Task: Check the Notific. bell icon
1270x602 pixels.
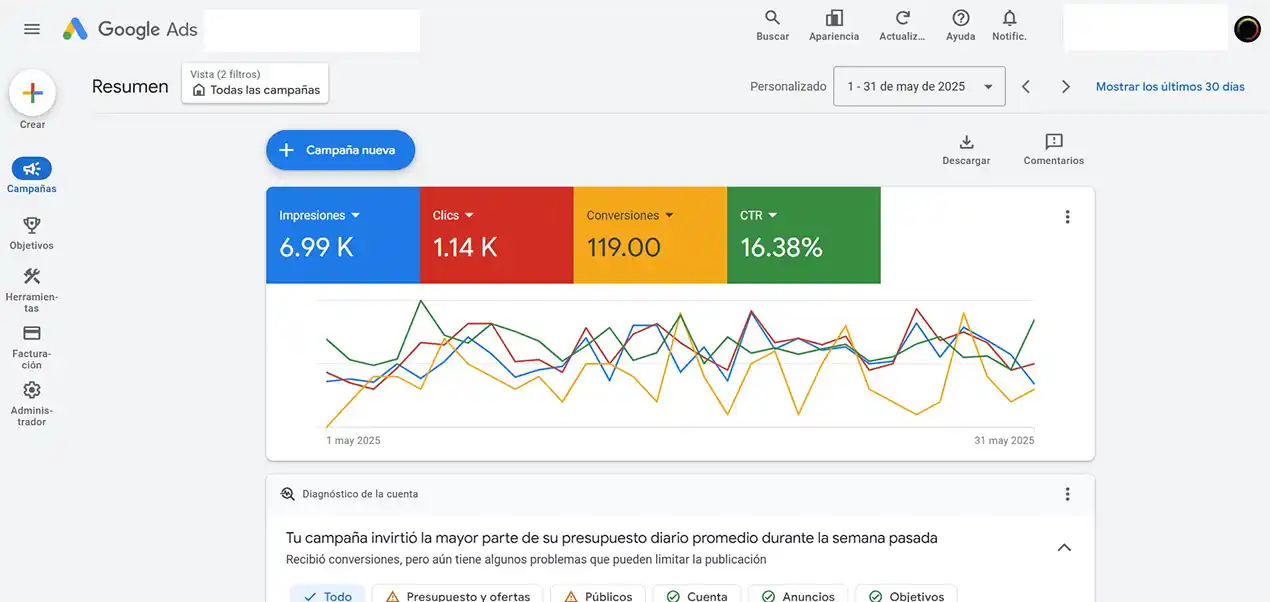Action: tap(1009, 19)
